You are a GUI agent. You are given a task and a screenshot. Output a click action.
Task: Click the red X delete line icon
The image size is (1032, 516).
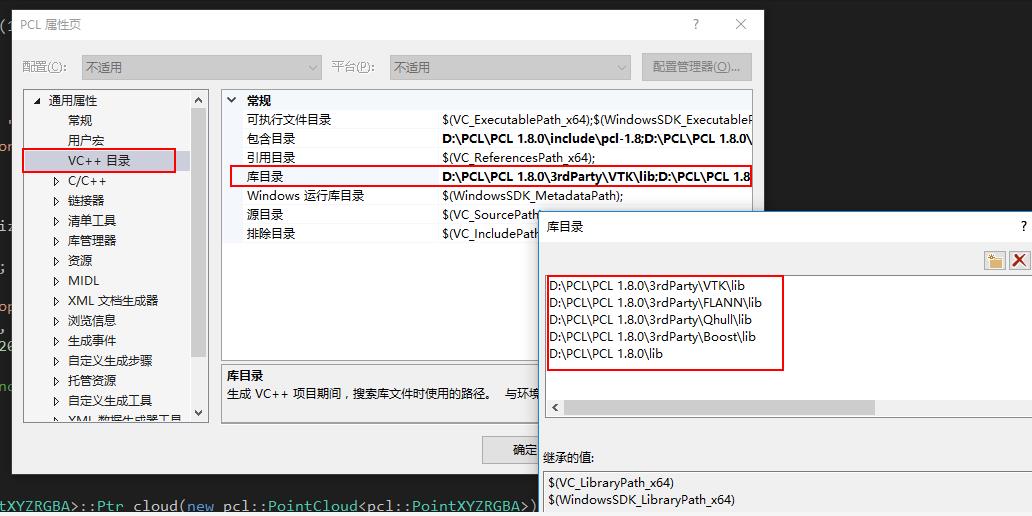[1019, 260]
